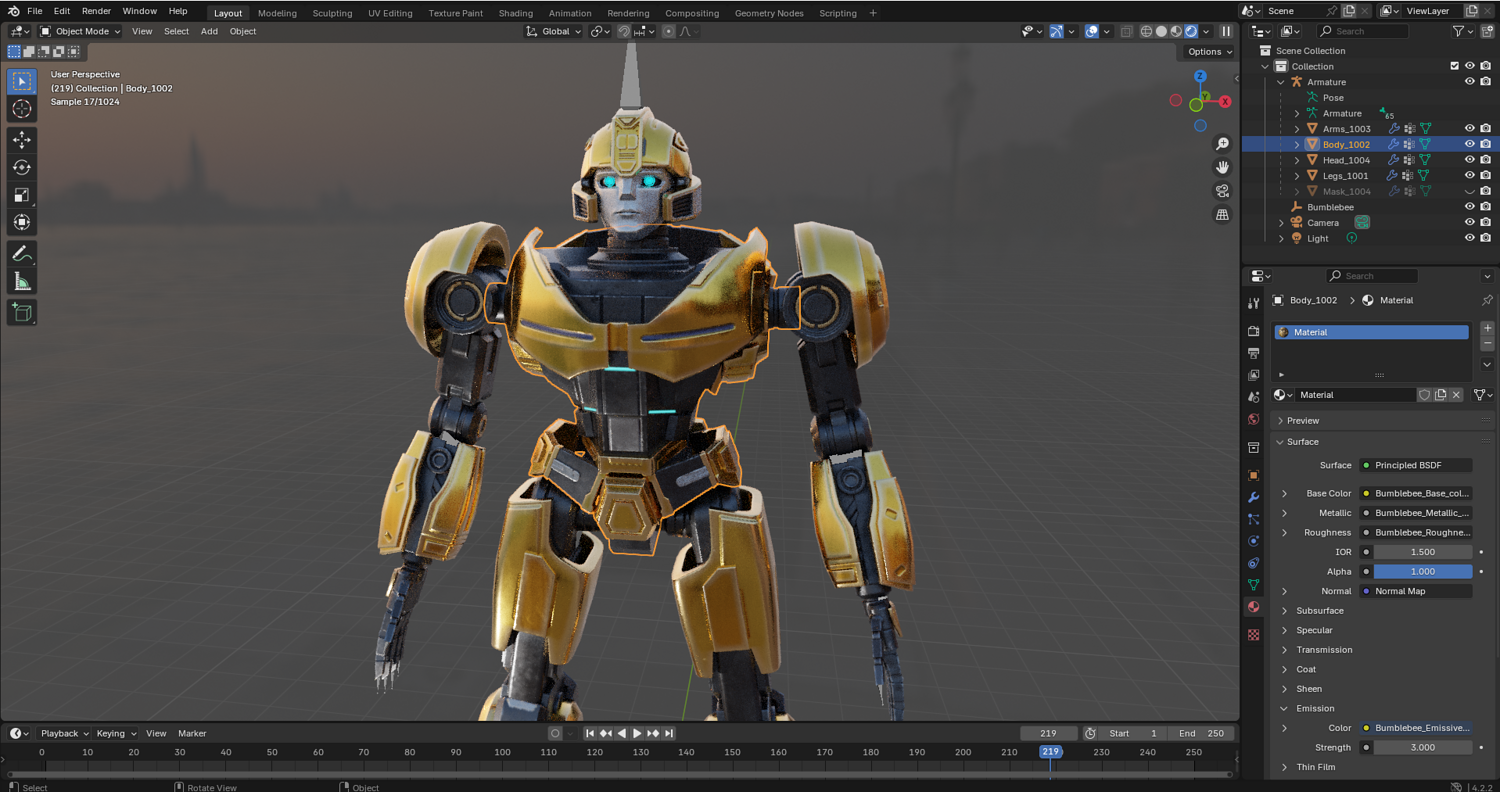Expand Base Color input options
This screenshot has height=792, width=1500.
[x=1285, y=494]
